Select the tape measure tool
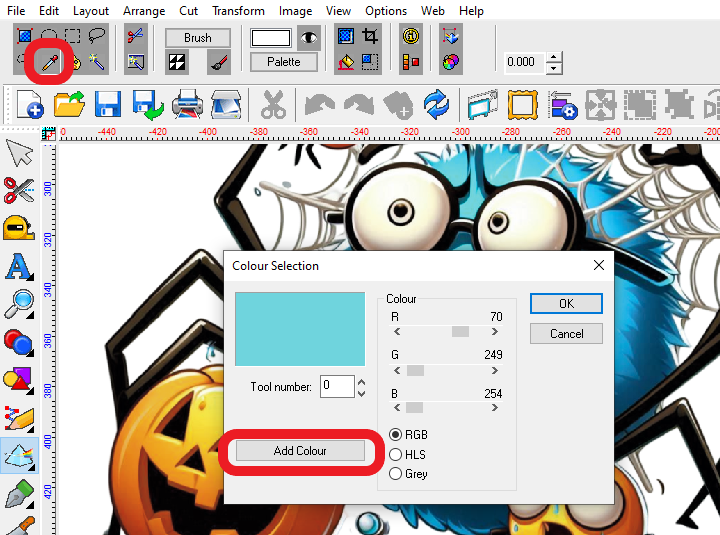Image resolution: width=720 pixels, height=535 pixels. (19, 228)
